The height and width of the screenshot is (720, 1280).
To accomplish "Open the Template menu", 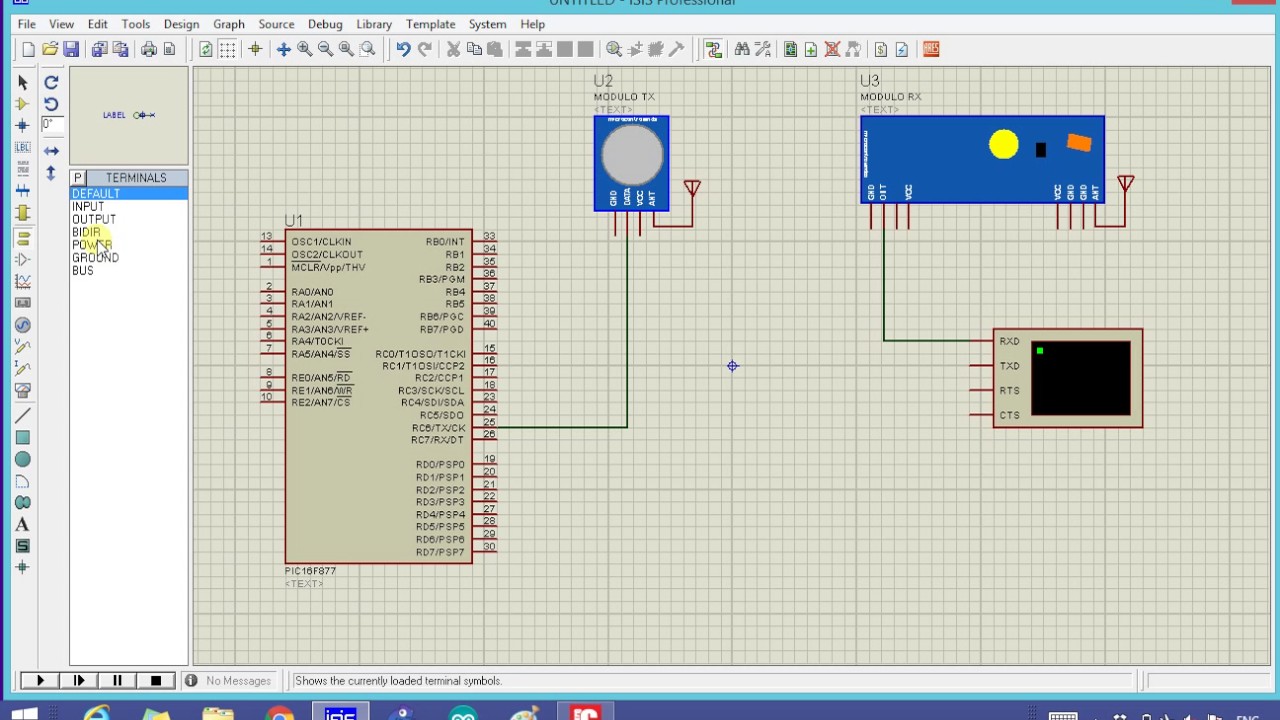I will point(431,24).
